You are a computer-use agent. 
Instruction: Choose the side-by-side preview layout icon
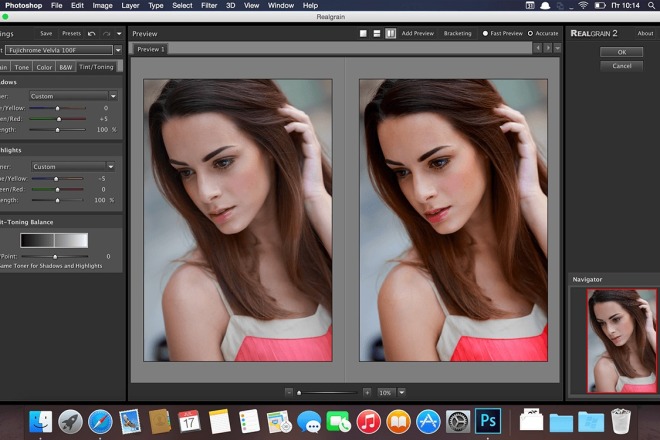390,33
